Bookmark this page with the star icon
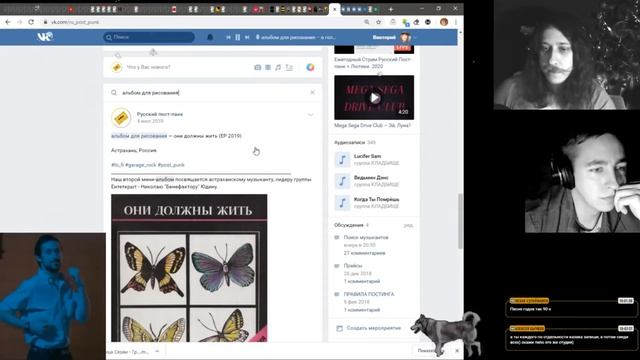The width and height of the screenshot is (640, 360). pyautogui.click(x=378, y=22)
